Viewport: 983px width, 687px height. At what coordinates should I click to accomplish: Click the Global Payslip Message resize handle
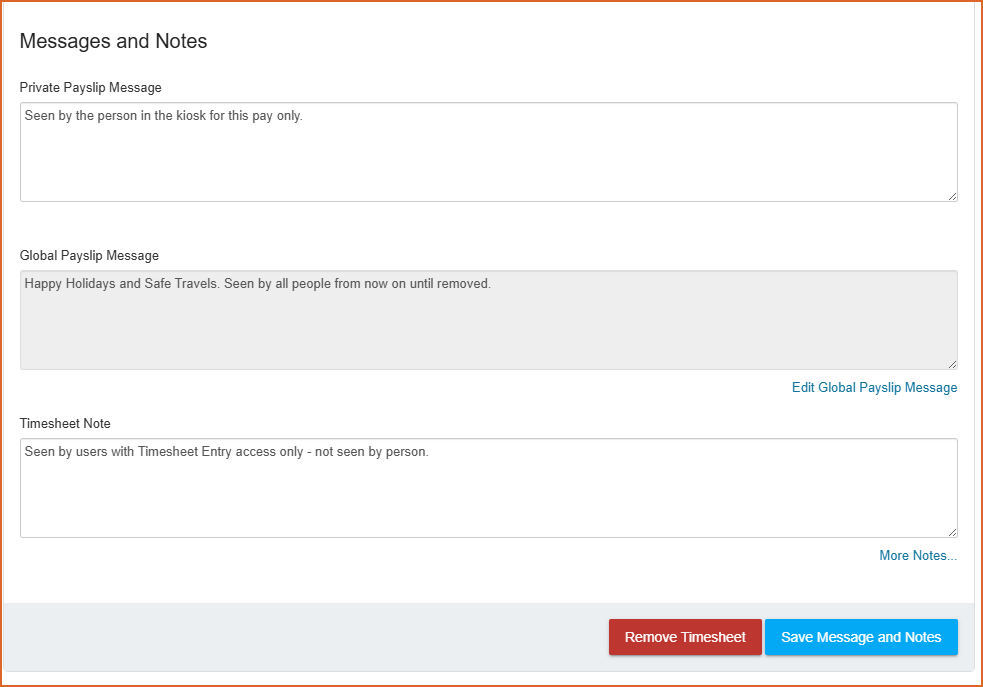(x=952, y=364)
